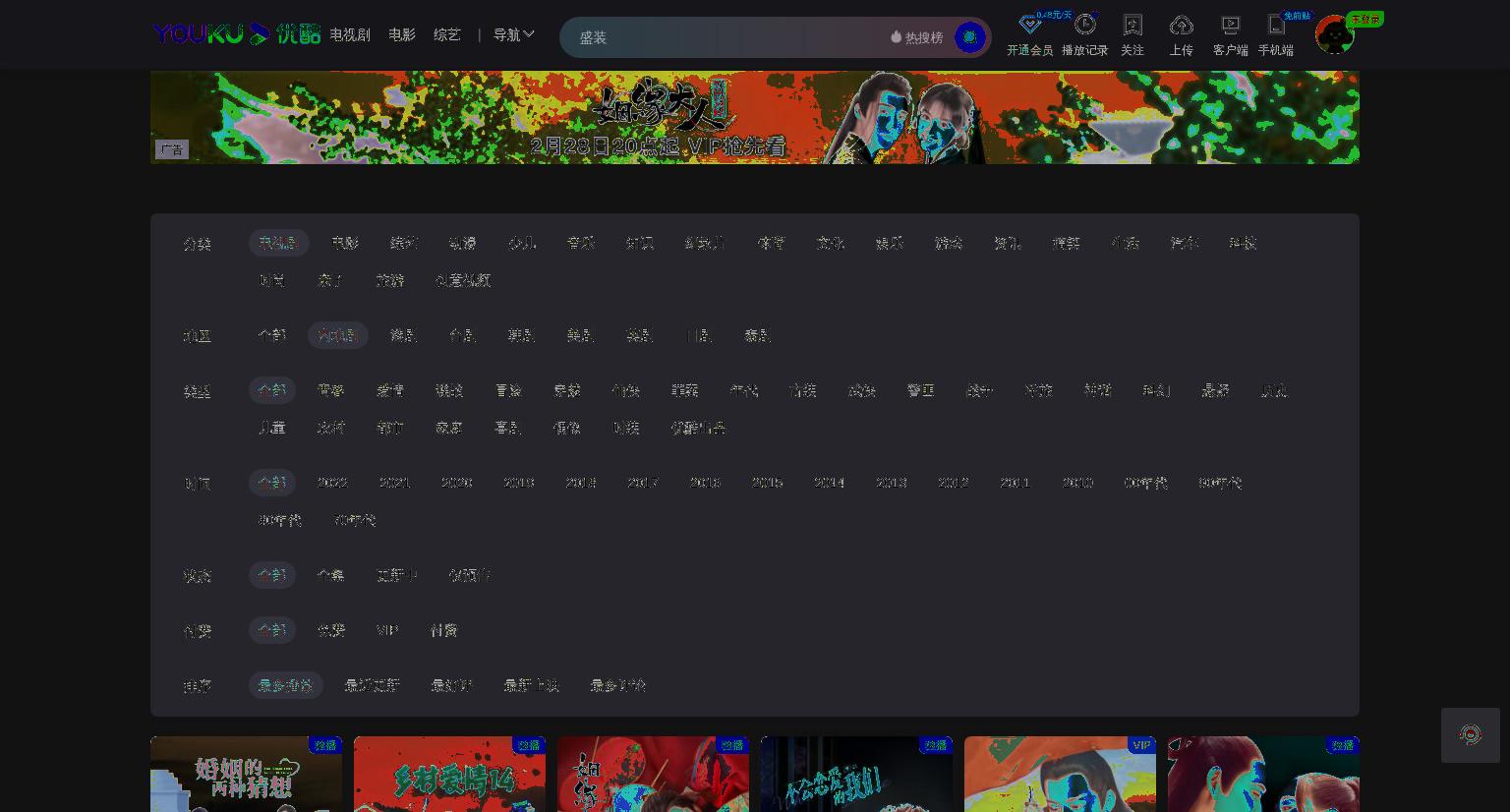Click the 驸马大人 advertisement banner
Viewport: 1510px width, 812px height.
755,117
